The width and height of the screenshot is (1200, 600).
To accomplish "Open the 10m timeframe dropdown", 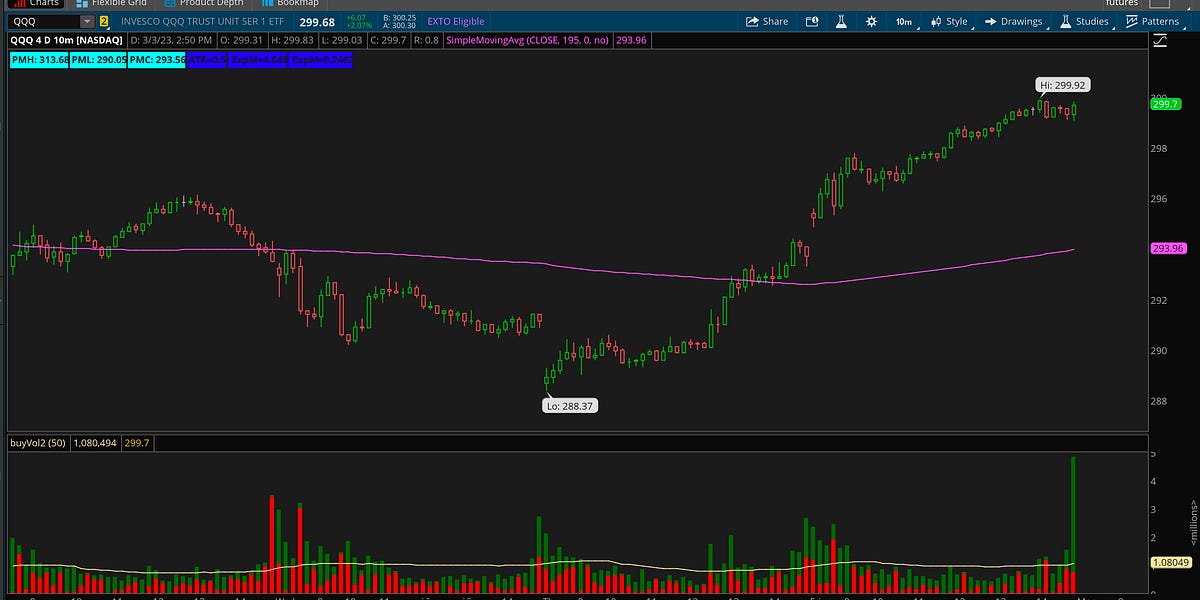I will [x=903, y=21].
